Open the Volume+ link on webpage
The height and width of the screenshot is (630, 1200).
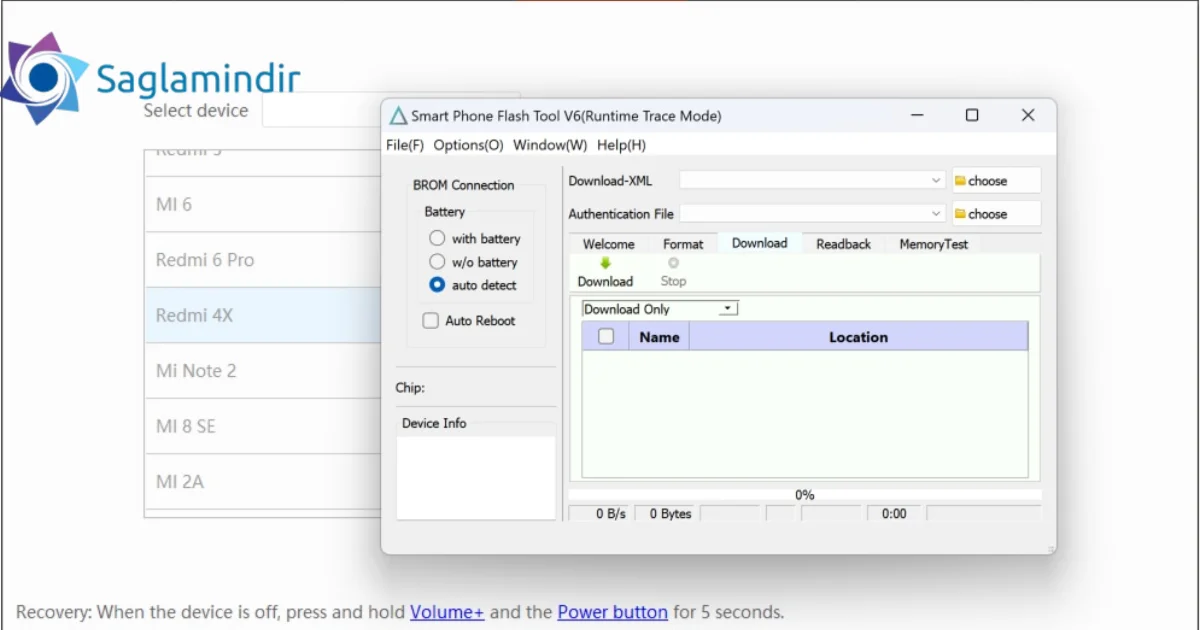[x=447, y=612]
